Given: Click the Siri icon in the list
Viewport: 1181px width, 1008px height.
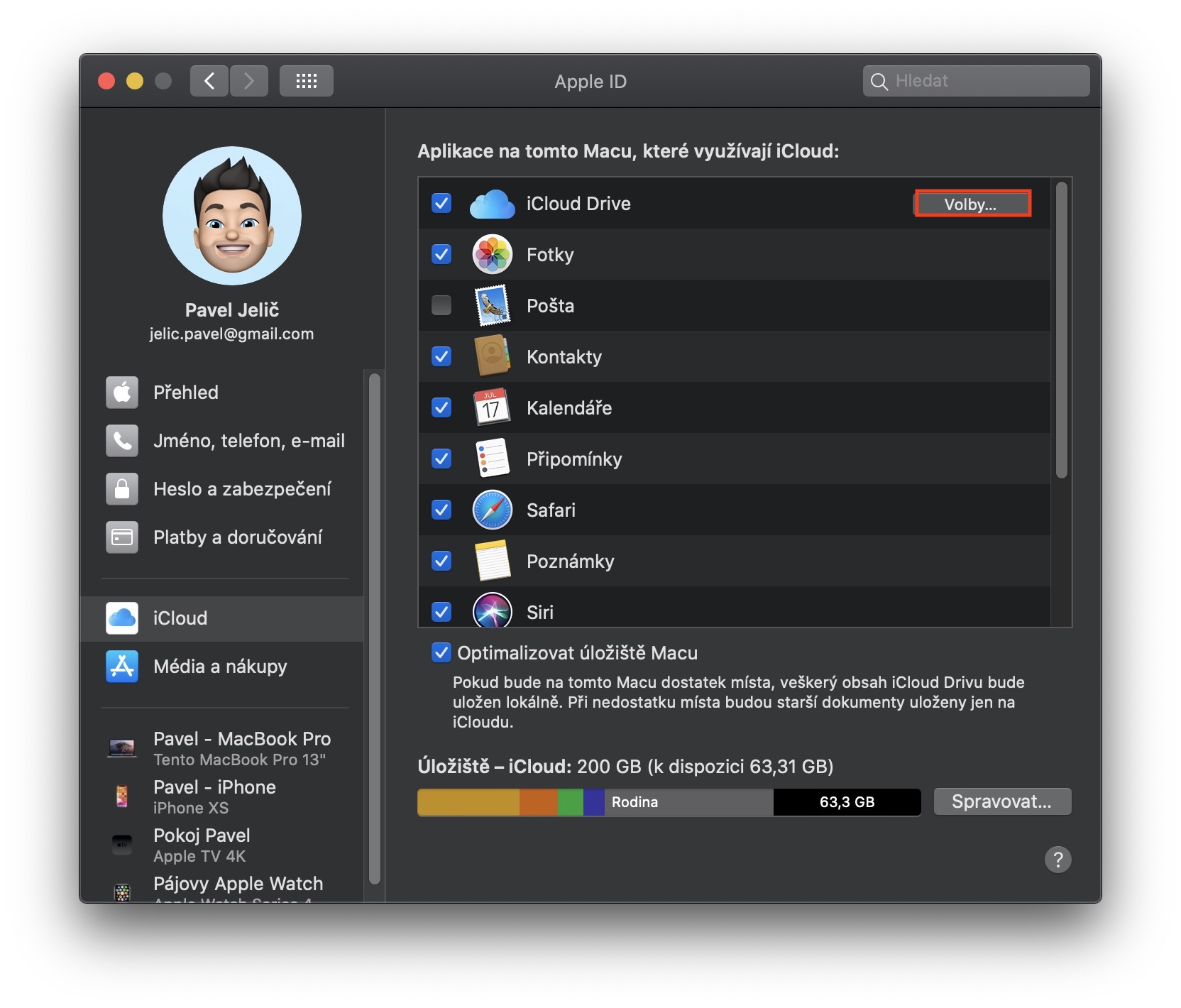Looking at the screenshot, I should (x=492, y=610).
